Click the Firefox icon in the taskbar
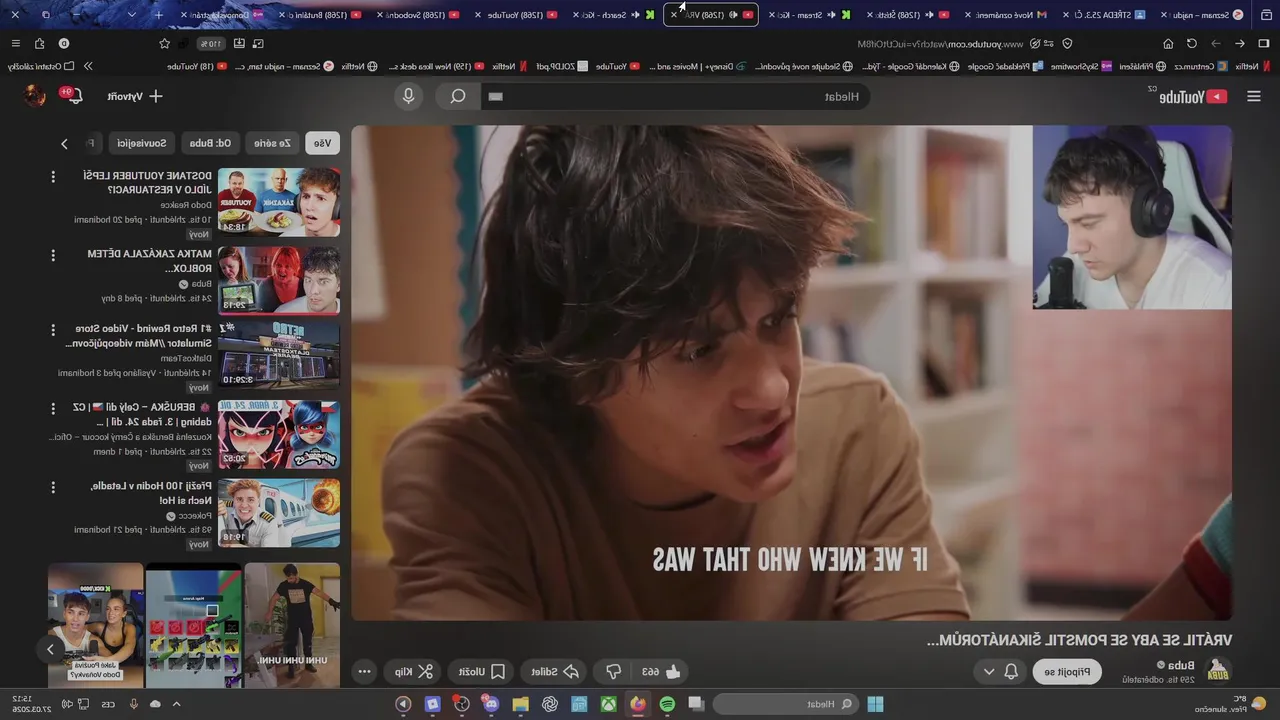The width and height of the screenshot is (1280, 720). coord(638,704)
